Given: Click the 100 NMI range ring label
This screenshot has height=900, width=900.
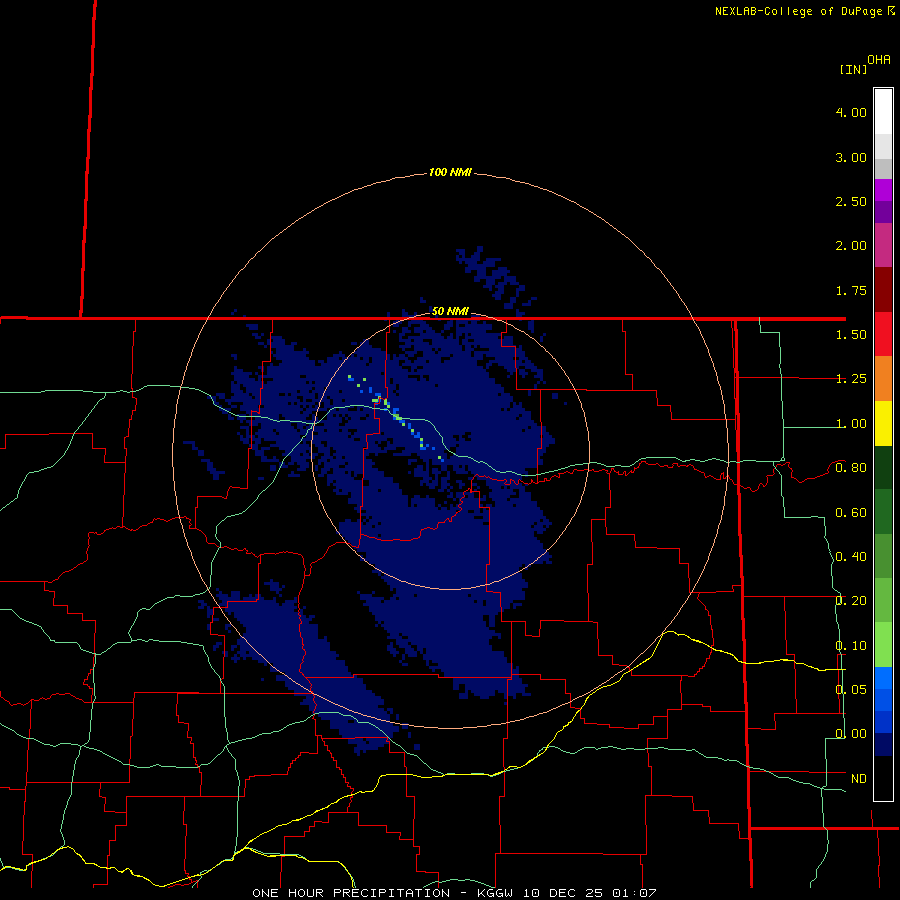Looking at the screenshot, I should (x=450, y=172).
